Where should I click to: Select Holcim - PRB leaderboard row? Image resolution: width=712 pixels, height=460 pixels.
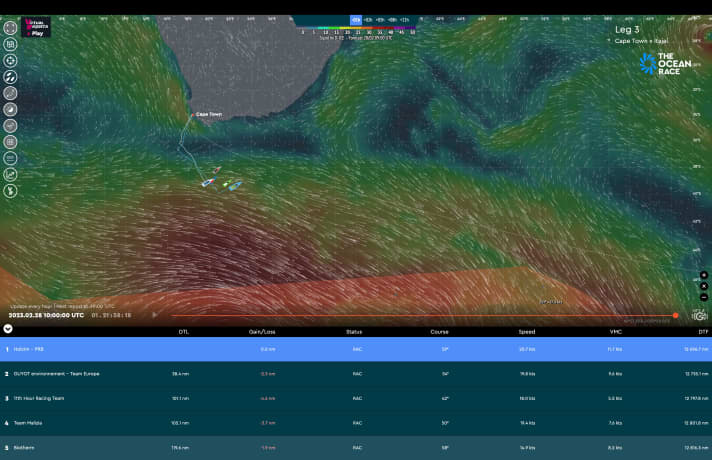356,349
